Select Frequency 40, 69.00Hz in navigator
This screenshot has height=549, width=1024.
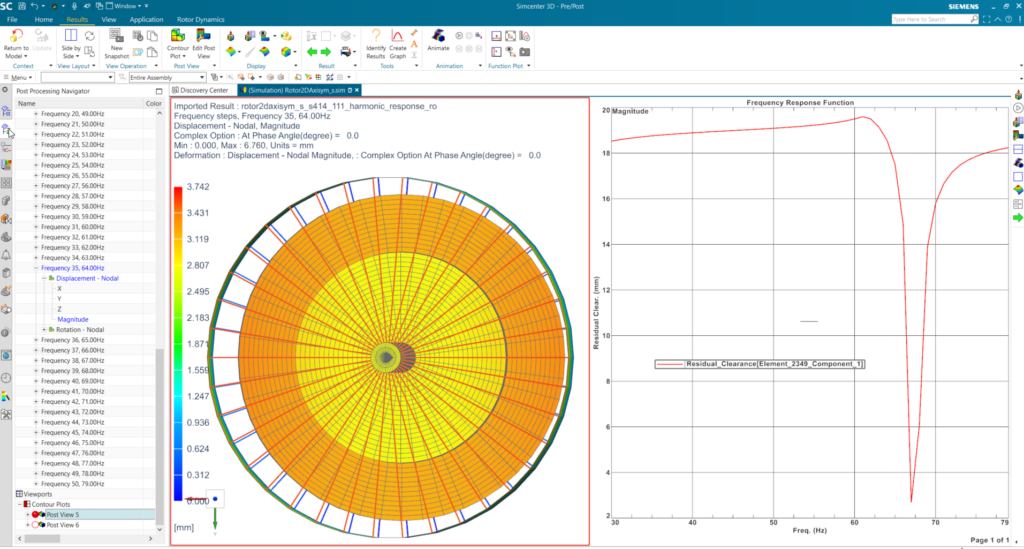74,381
